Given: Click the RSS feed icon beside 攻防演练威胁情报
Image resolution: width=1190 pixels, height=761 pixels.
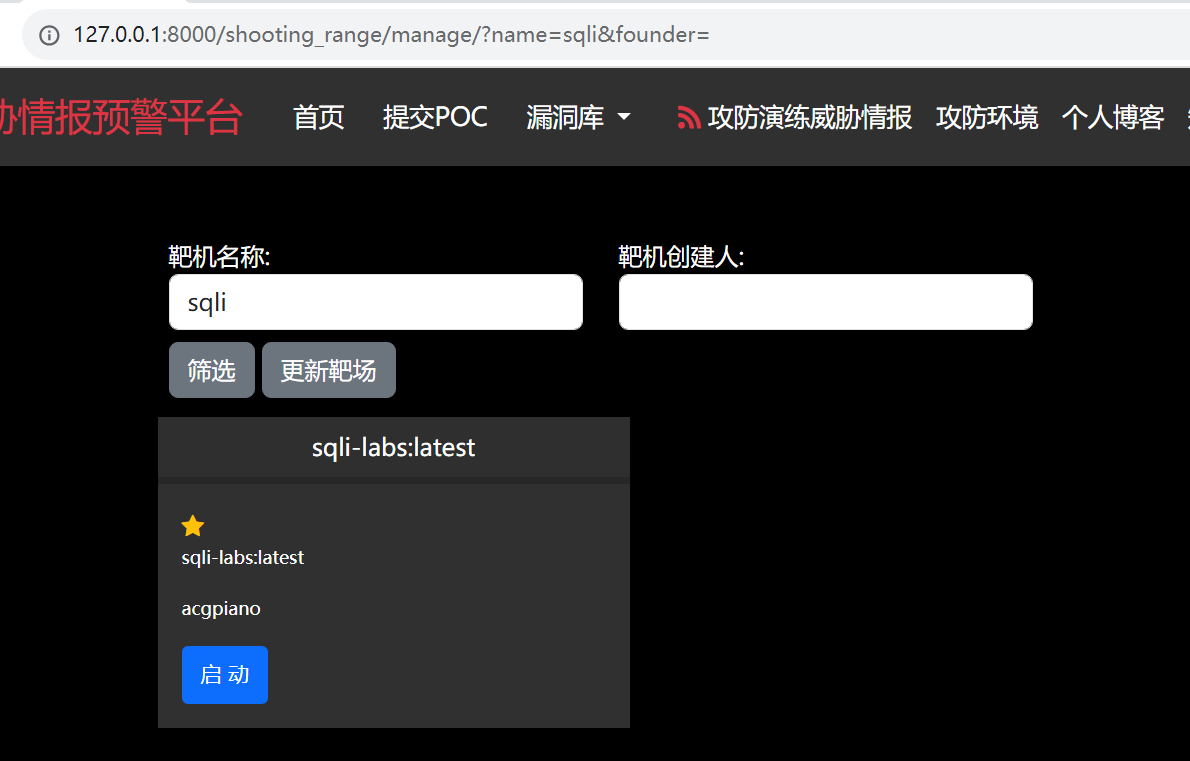Looking at the screenshot, I should [x=687, y=117].
